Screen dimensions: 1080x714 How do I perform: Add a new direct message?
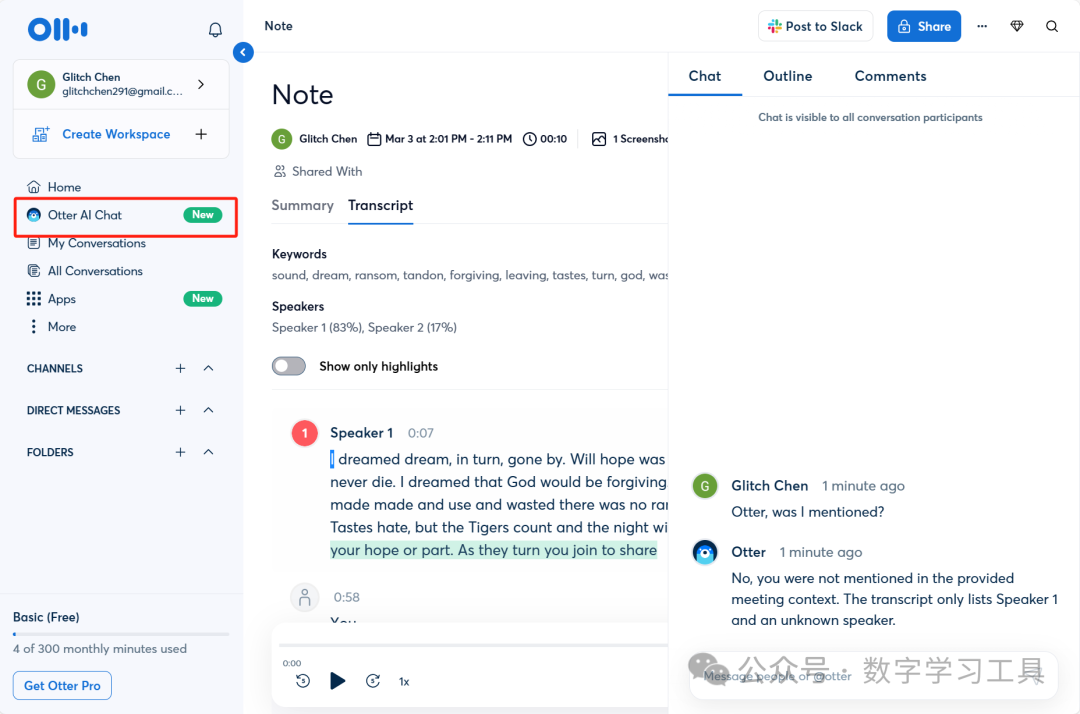point(180,410)
